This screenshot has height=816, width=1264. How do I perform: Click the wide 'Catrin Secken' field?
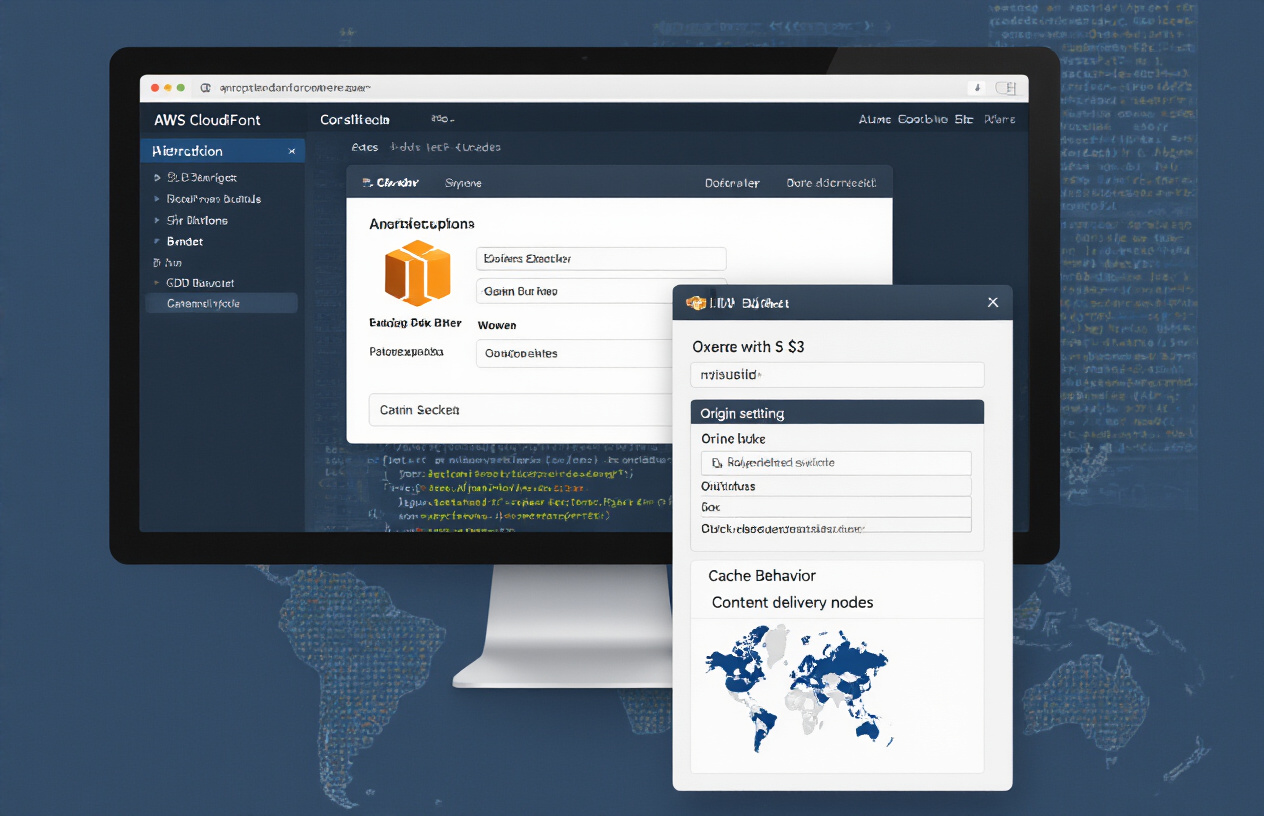click(520, 410)
